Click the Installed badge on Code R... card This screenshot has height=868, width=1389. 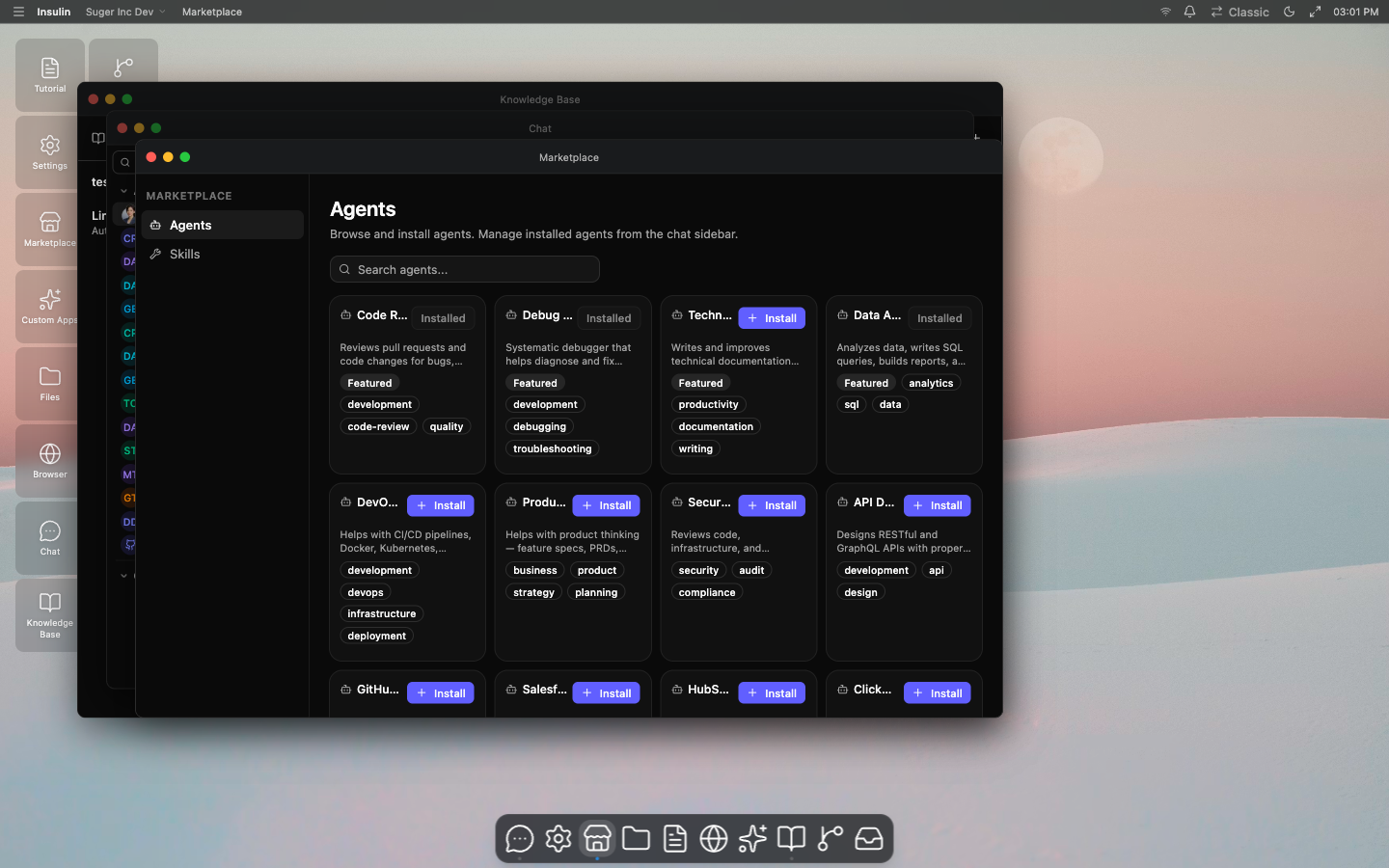443,318
